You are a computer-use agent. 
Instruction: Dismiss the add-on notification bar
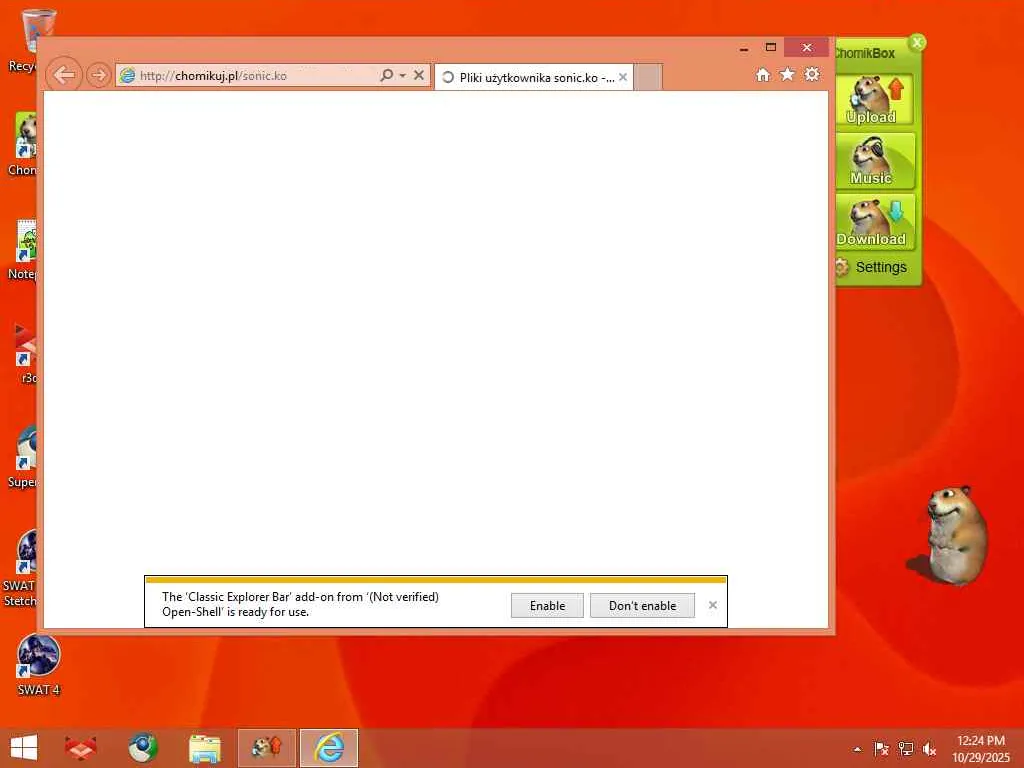712,605
